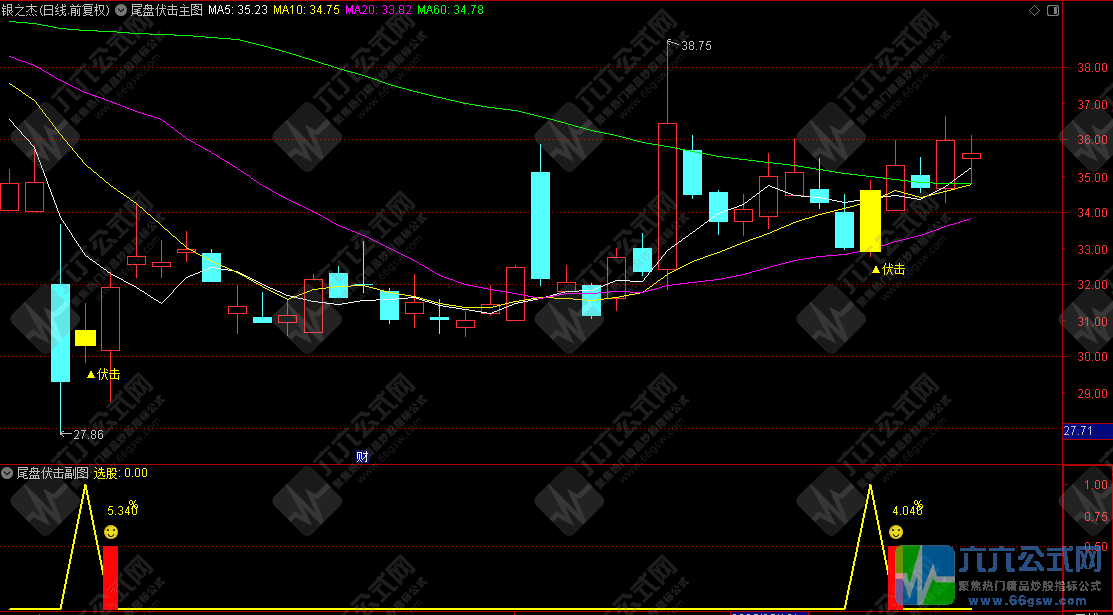Click the 38.75 high price label
Viewport: 1113px width, 615px height.
click(x=696, y=46)
